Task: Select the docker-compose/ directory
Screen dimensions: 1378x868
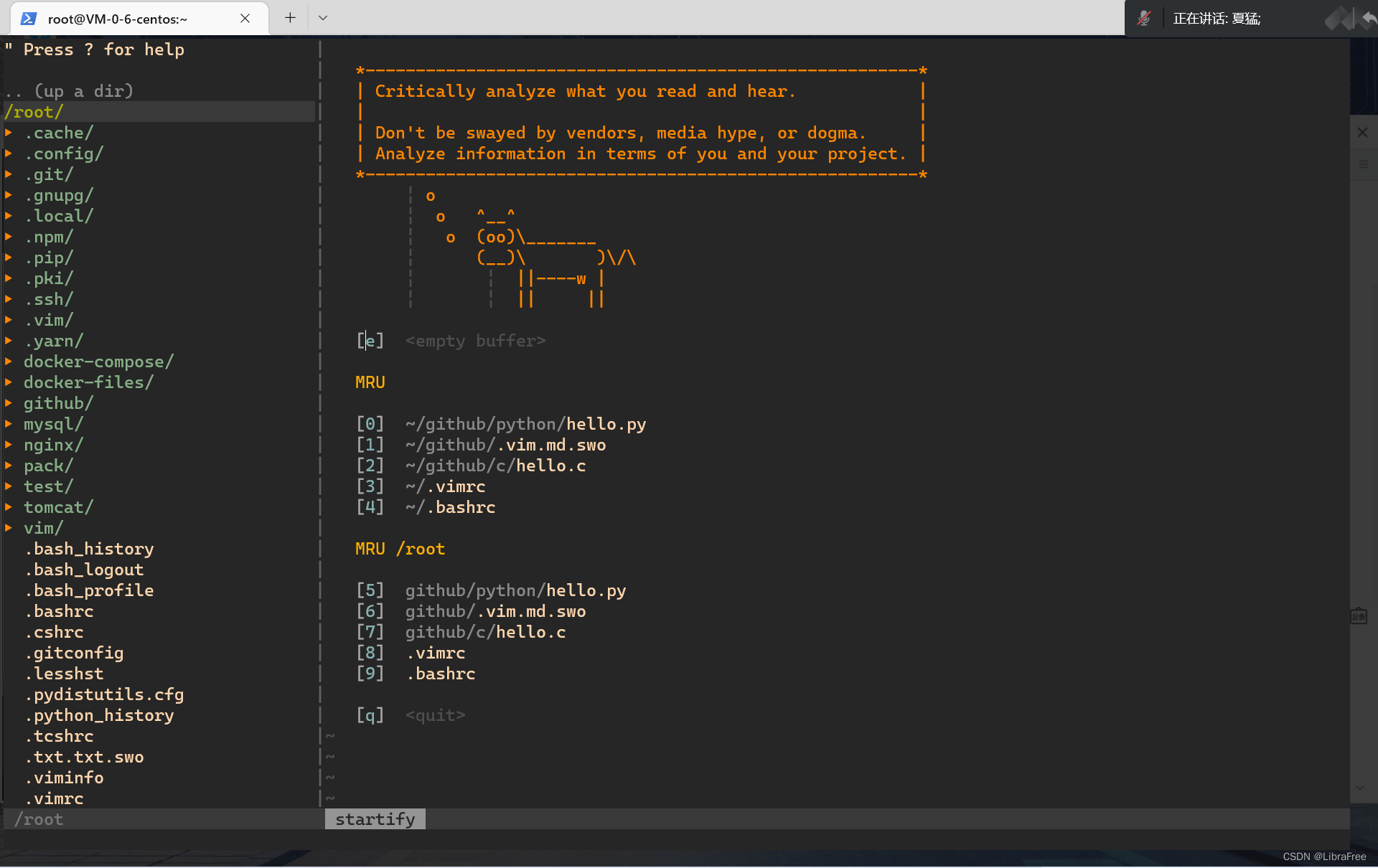Action: coord(99,362)
